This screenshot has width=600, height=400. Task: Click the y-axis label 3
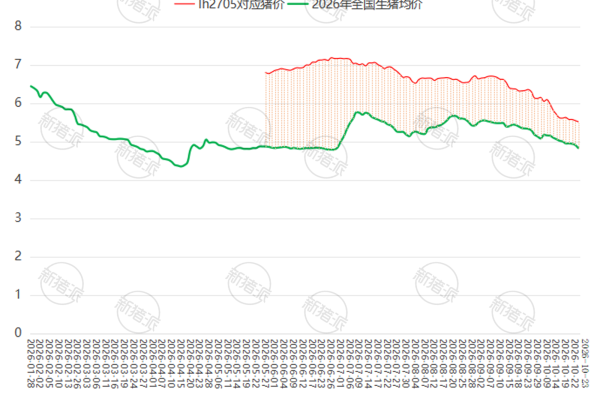(18, 218)
